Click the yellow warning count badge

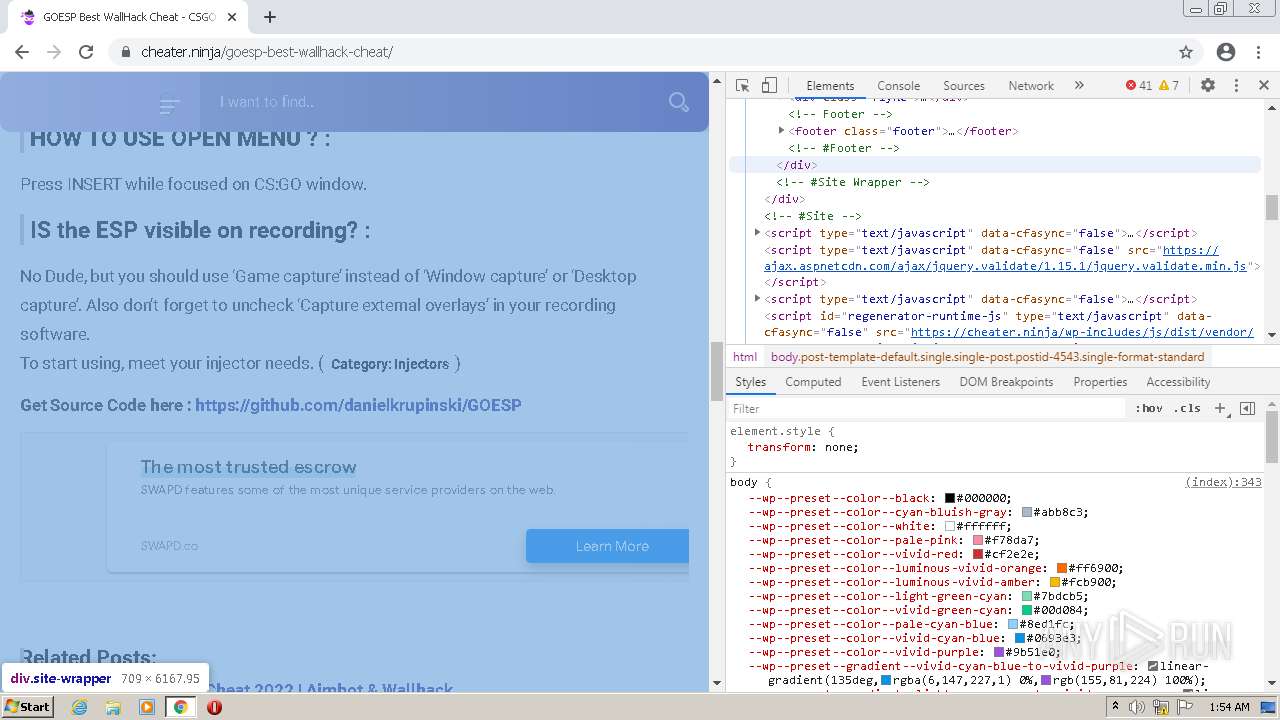coord(1169,86)
